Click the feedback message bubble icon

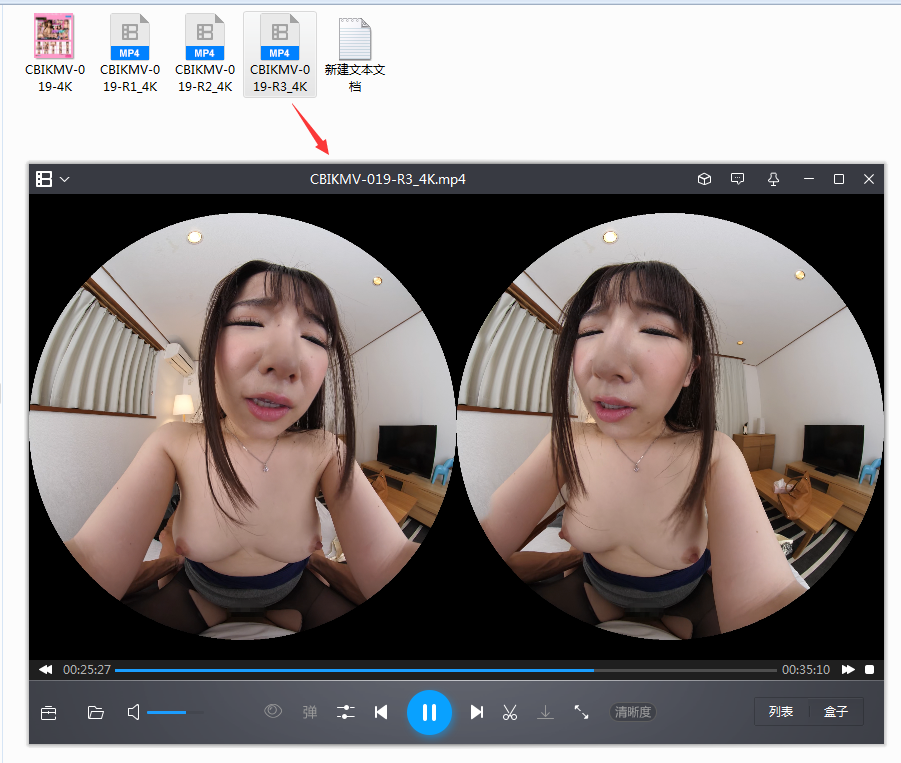pyautogui.click(x=738, y=179)
